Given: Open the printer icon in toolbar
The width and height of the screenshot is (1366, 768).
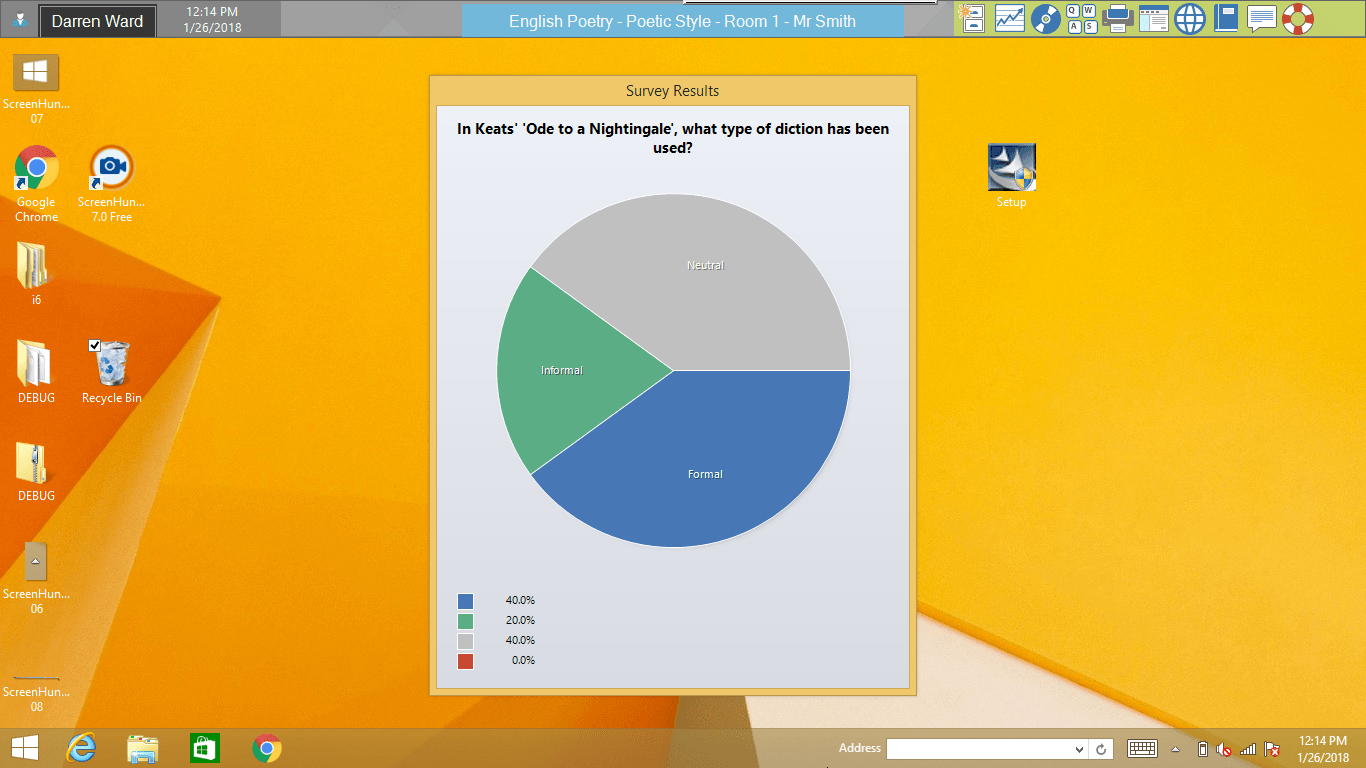Looking at the screenshot, I should [x=1117, y=18].
